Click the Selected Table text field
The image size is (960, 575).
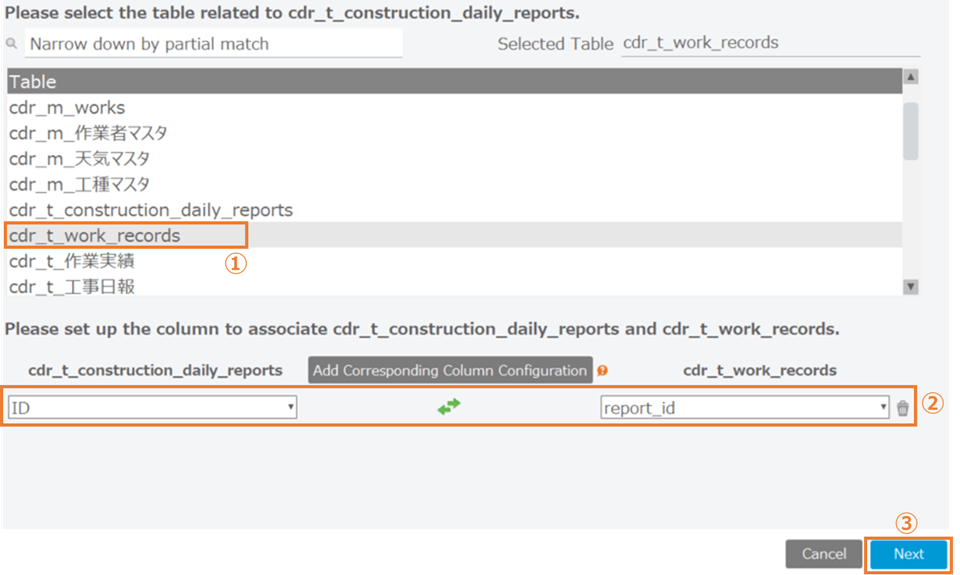769,43
